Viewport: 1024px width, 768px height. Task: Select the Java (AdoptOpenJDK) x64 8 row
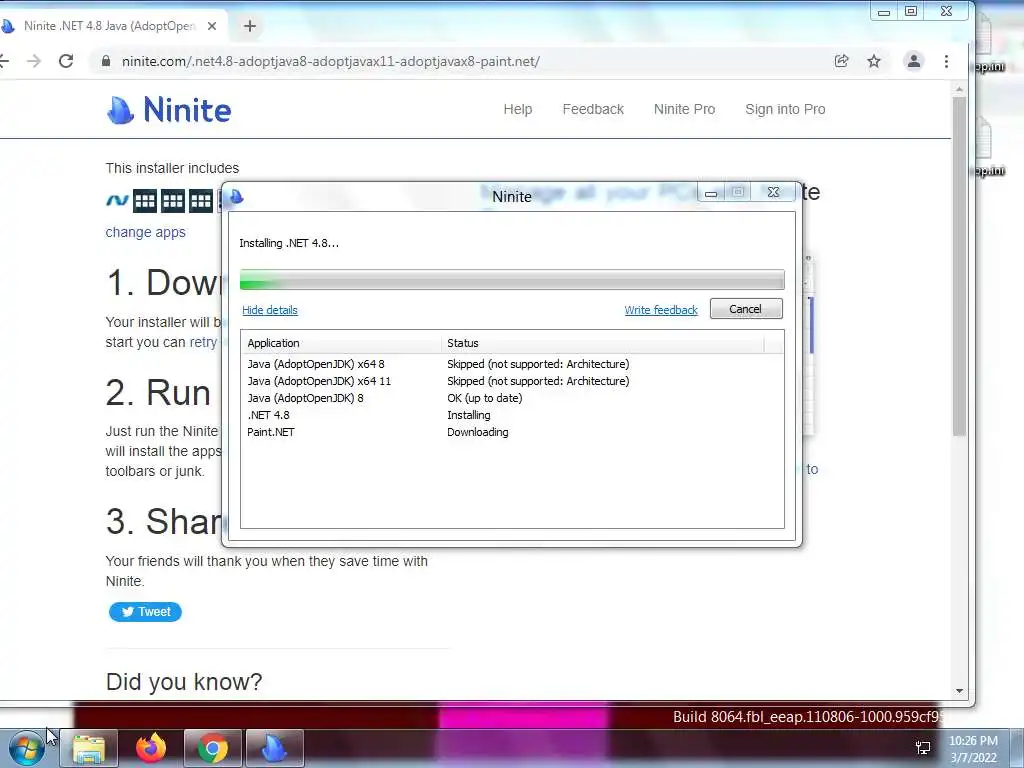512,364
